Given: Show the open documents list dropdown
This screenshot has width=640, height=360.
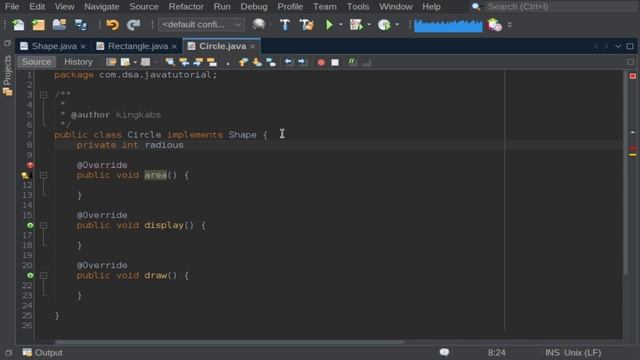Looking at the screenshot, I should click(618, 47).
